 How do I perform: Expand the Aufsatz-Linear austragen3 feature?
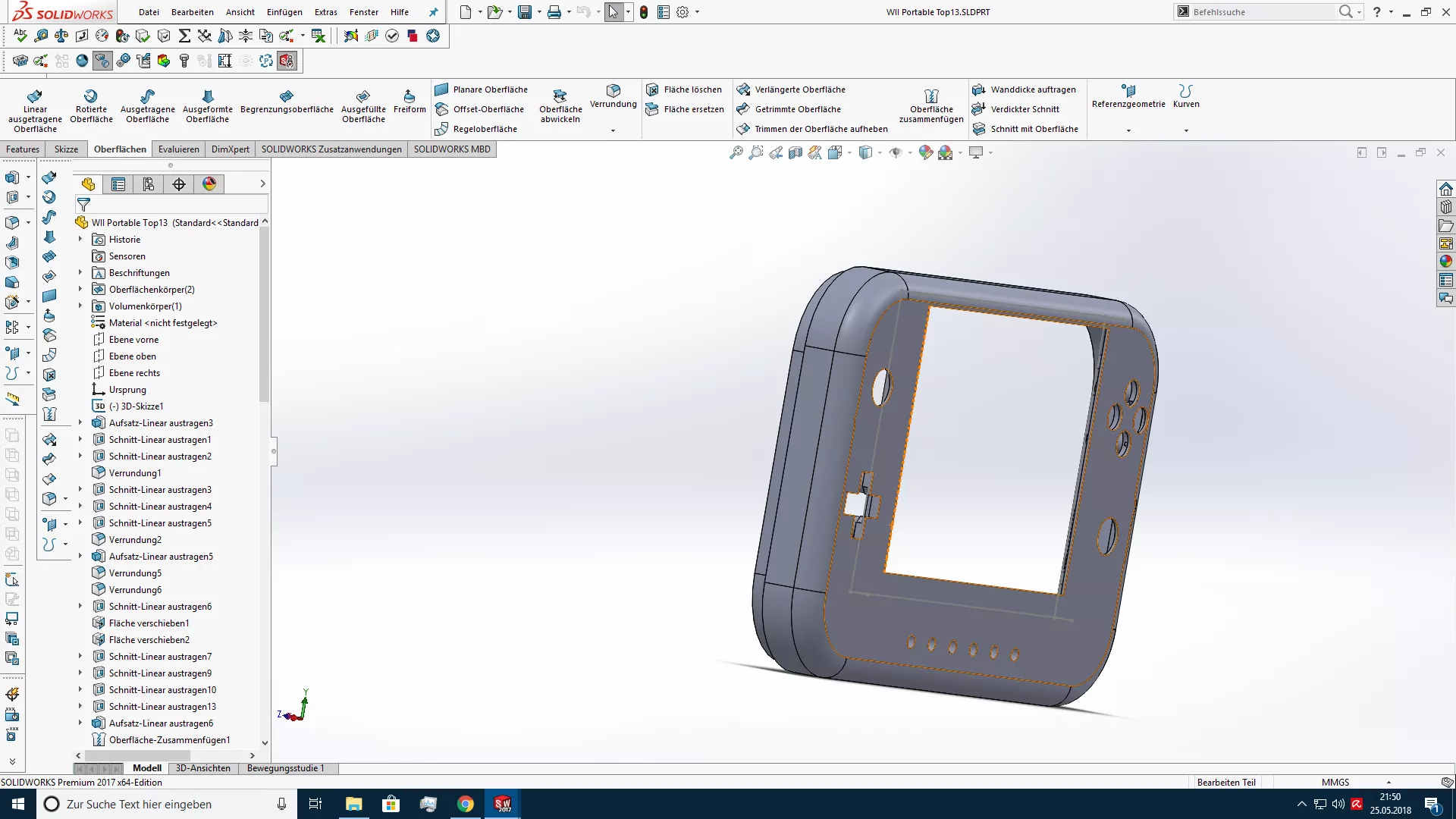(80, 422)
